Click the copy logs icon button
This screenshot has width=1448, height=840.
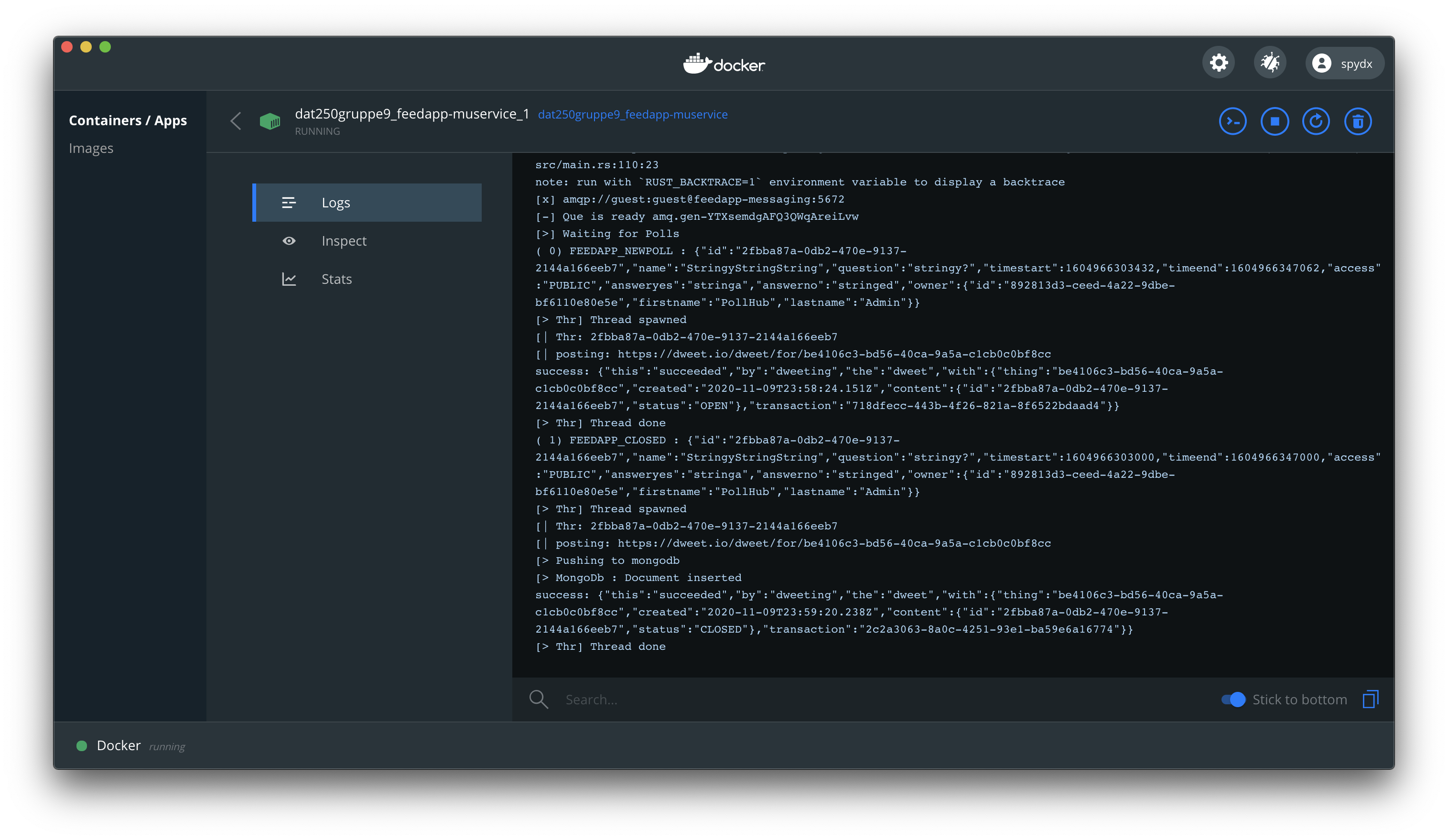1371,699
